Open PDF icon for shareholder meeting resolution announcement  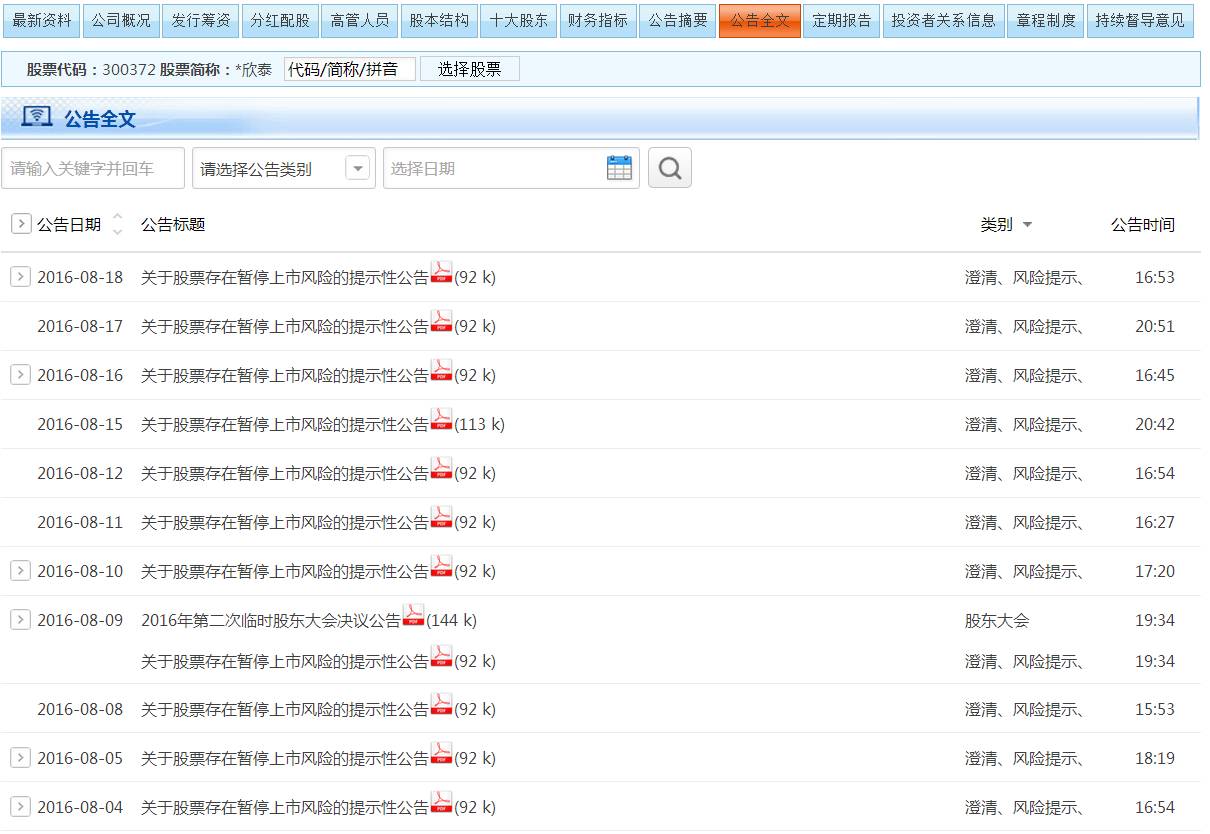click(x=413, y=617)
